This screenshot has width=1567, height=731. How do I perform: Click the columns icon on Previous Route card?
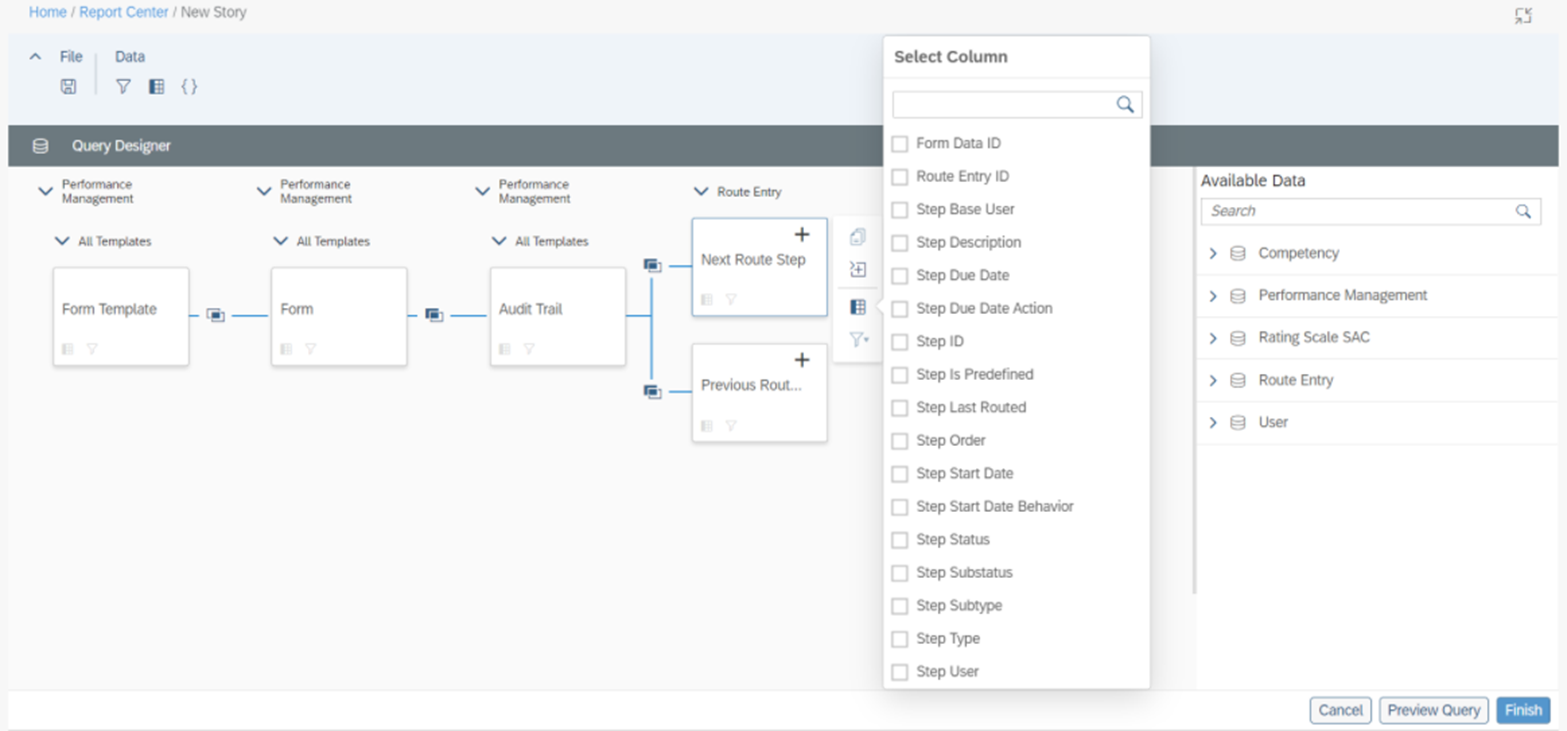coord(707,426)
